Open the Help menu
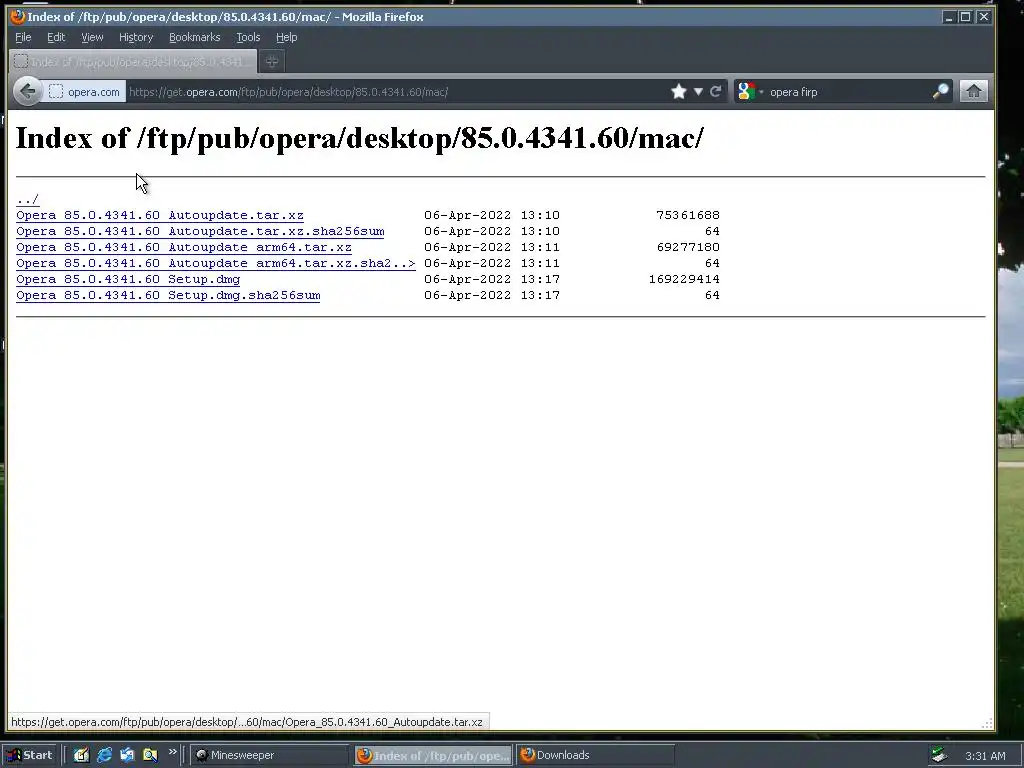This screenshot has height=768, width=1024. coord(286,37)
